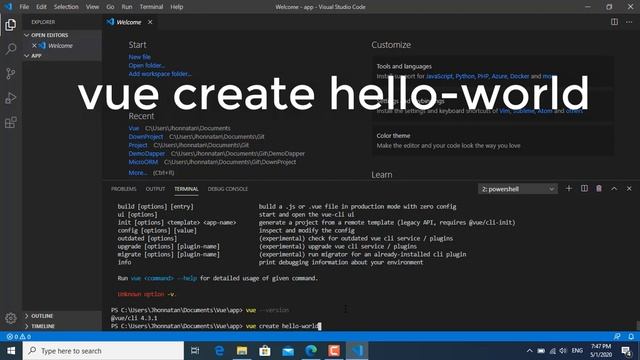Open the Edit menu
The width and height of the screenshot is (640, 360).
pyautogui.click(x=41, y=7)
